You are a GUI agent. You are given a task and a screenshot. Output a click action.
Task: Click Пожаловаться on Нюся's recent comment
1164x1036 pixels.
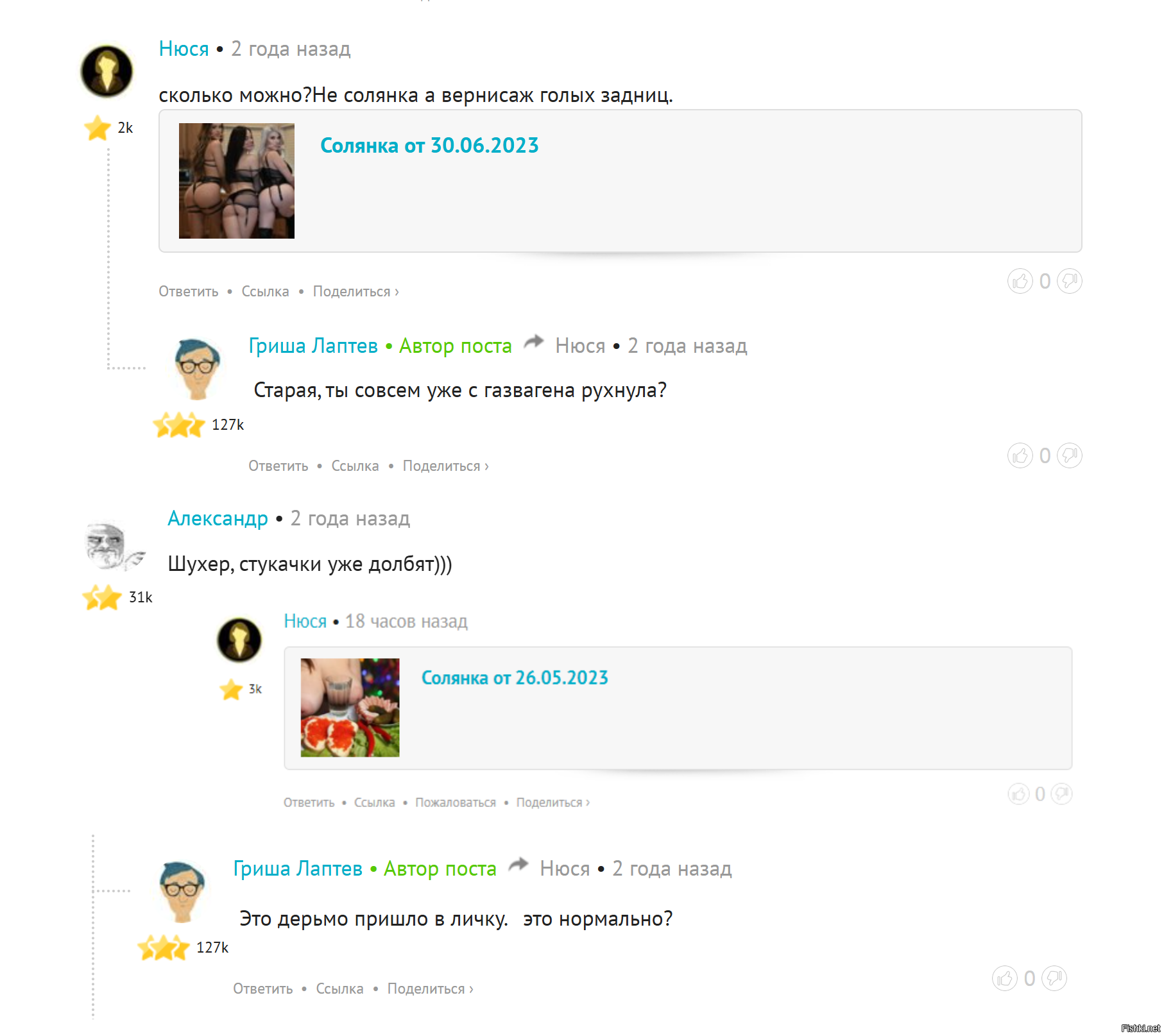[456, 802]
